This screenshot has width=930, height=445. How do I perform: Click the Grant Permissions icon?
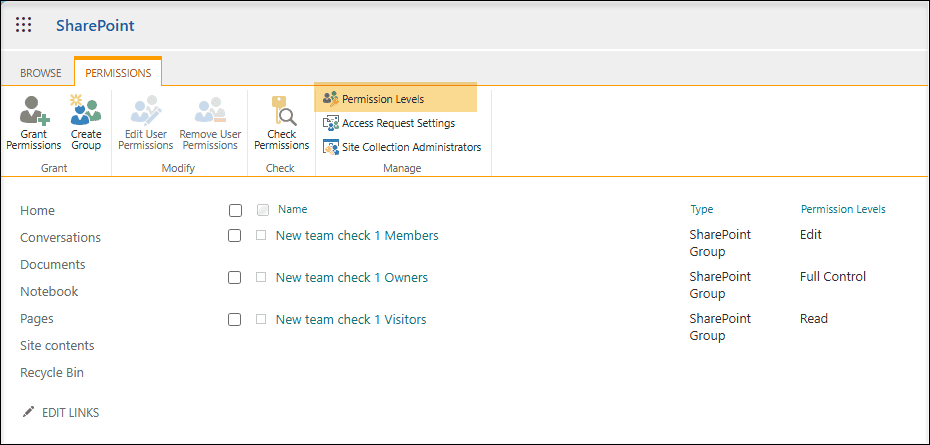pyautogui.click(x=34, y=110)
